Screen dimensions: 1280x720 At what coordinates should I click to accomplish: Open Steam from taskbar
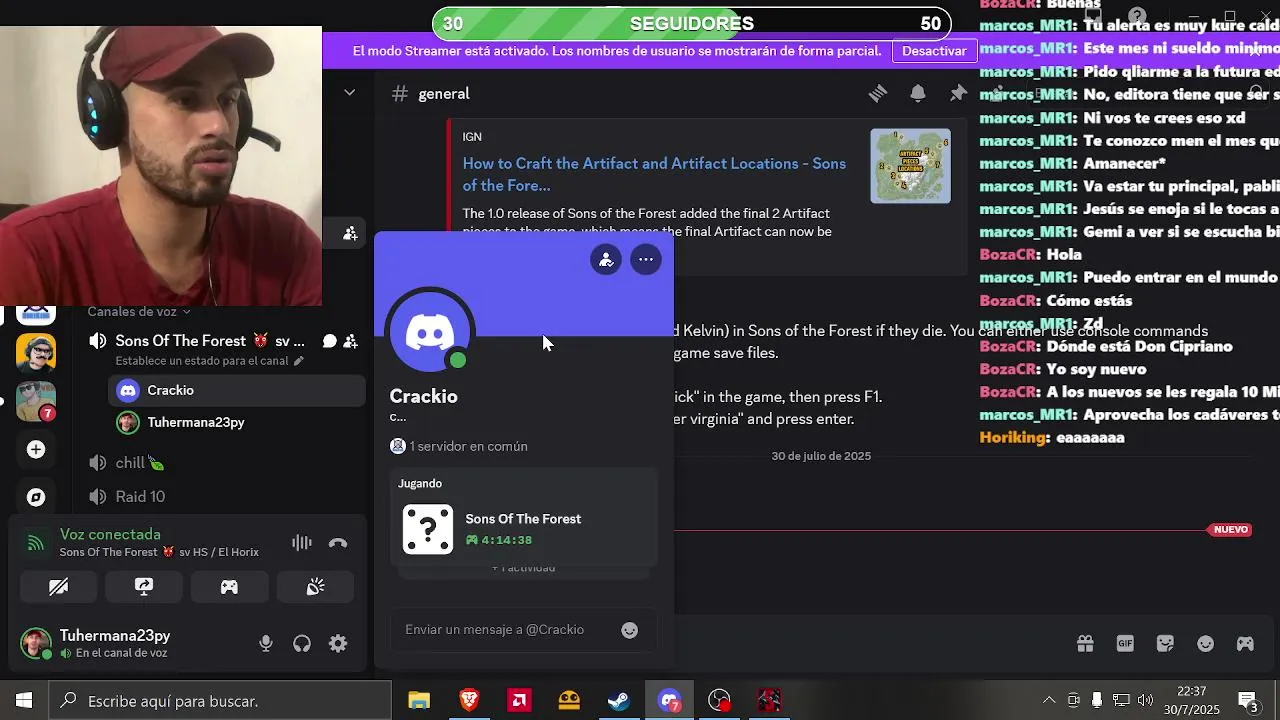point(619,701)
